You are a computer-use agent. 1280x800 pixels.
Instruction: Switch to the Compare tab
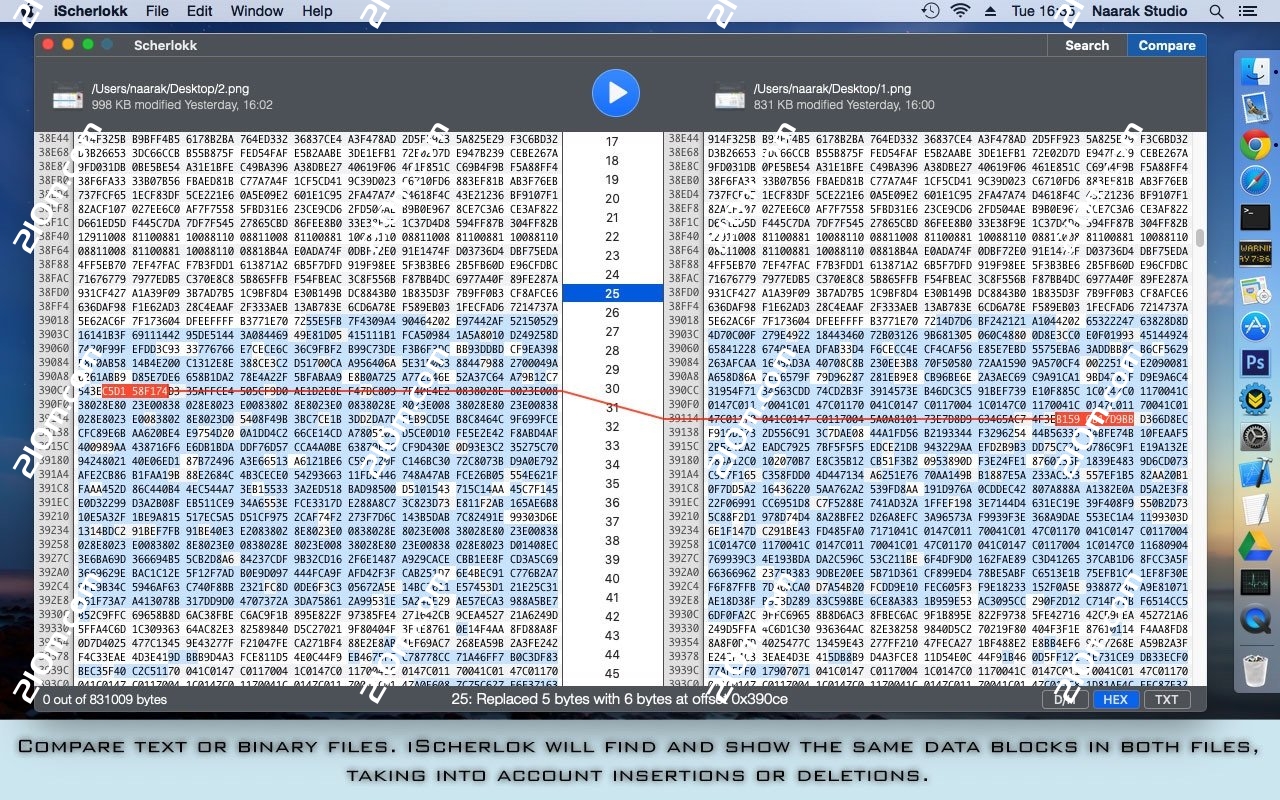(x=1167, y=45)
